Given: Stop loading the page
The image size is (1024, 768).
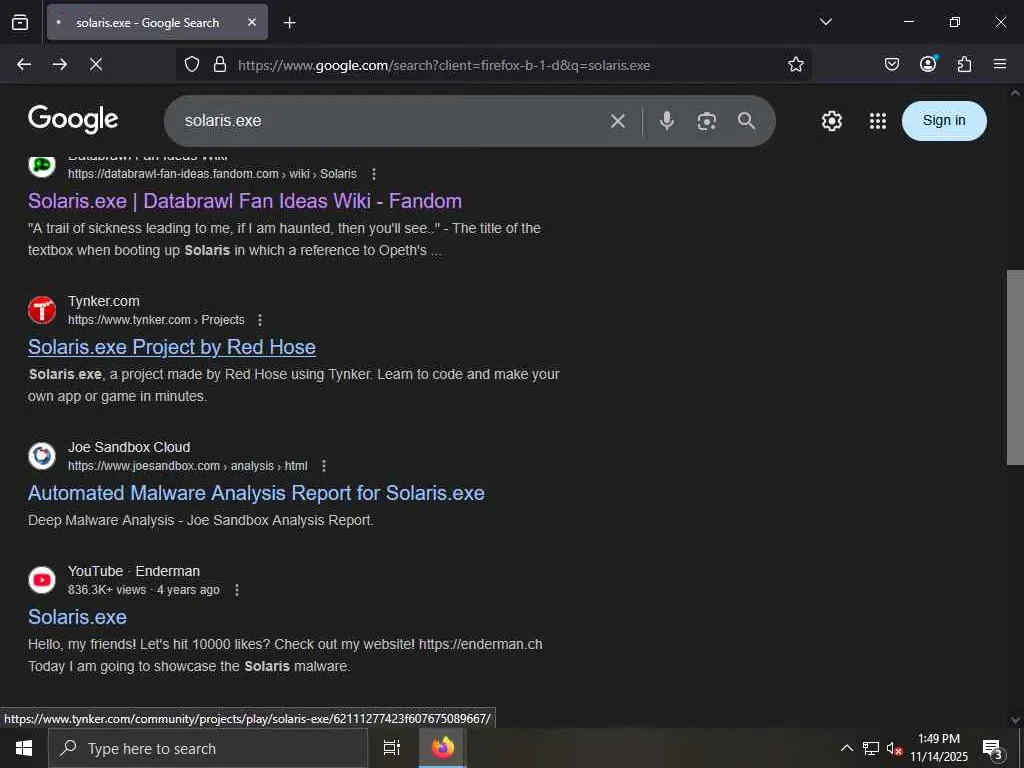Looking at the screenshot, I should click(96, 64).
